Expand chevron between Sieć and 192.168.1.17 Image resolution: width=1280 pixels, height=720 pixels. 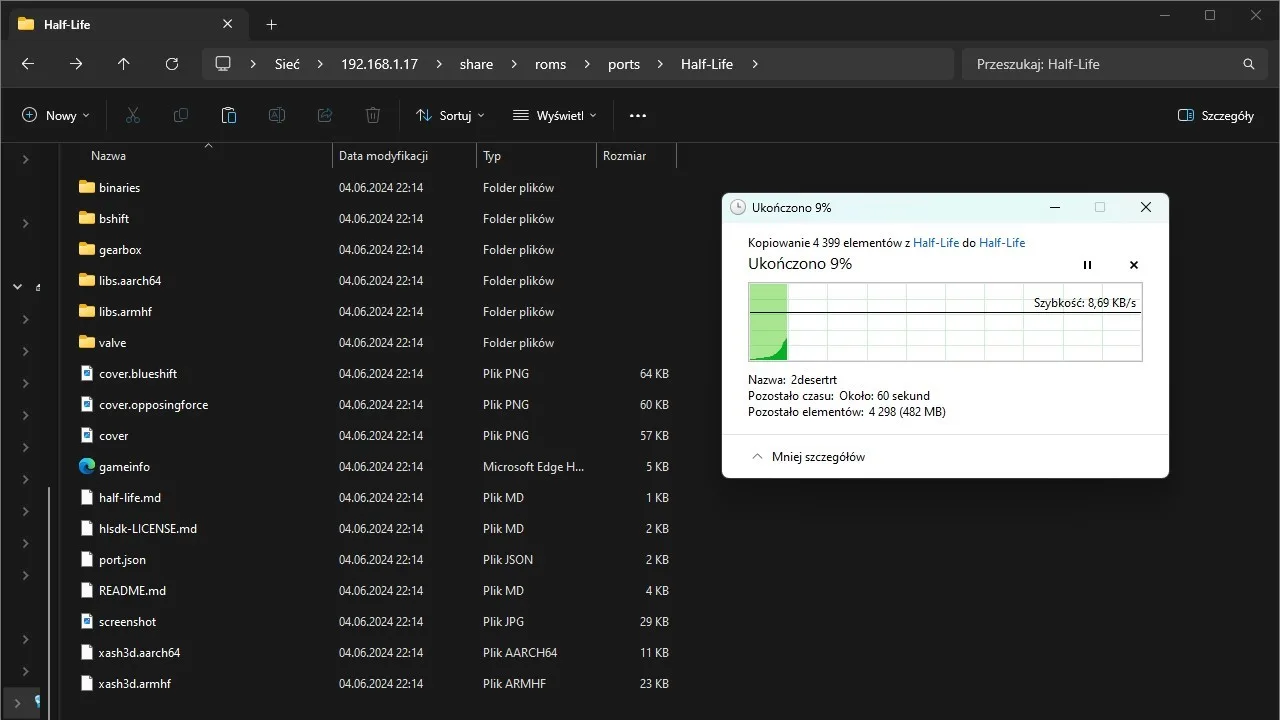coord(320,64)
